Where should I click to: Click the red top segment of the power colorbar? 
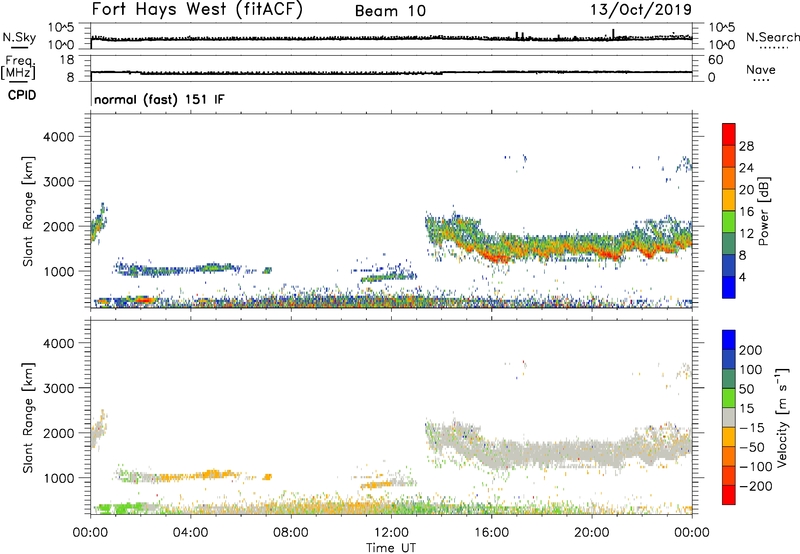tap(729, 135)
